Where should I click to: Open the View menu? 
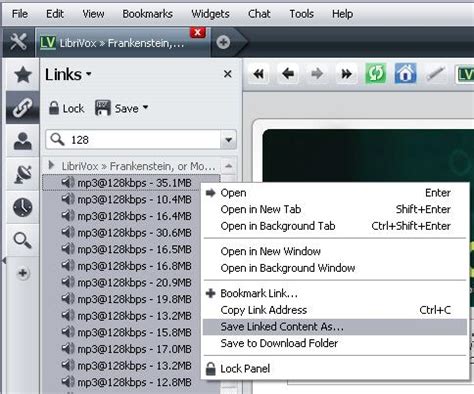pos(93,14)
